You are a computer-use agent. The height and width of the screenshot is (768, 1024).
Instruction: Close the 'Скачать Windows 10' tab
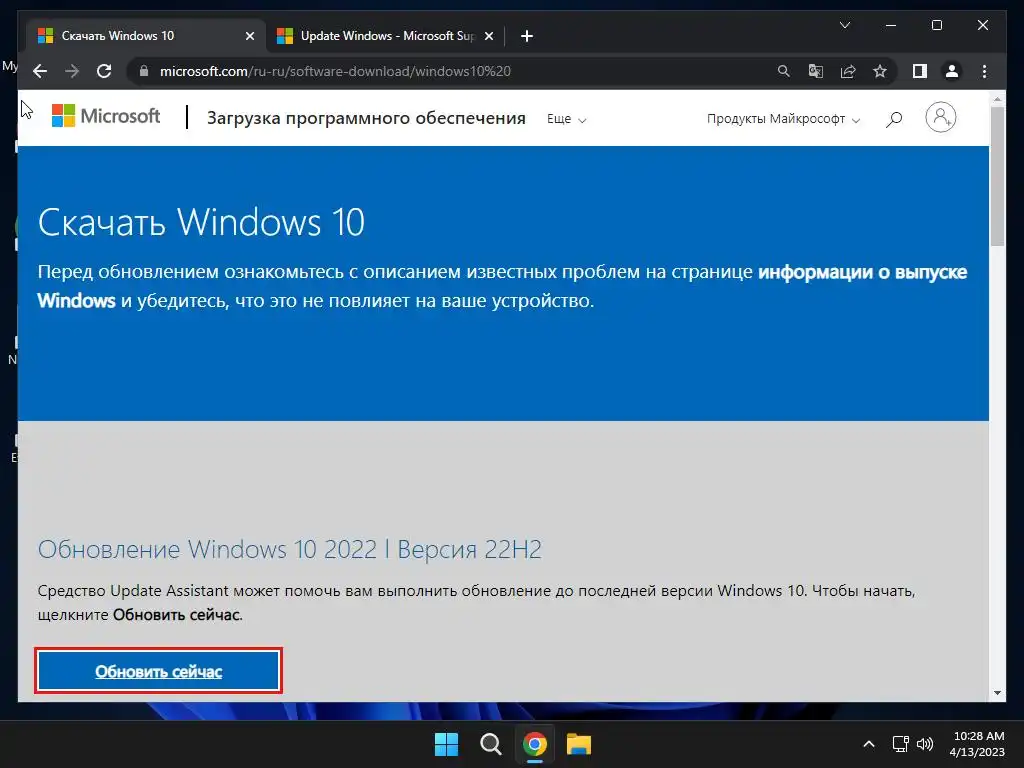[x=249, y=36]
